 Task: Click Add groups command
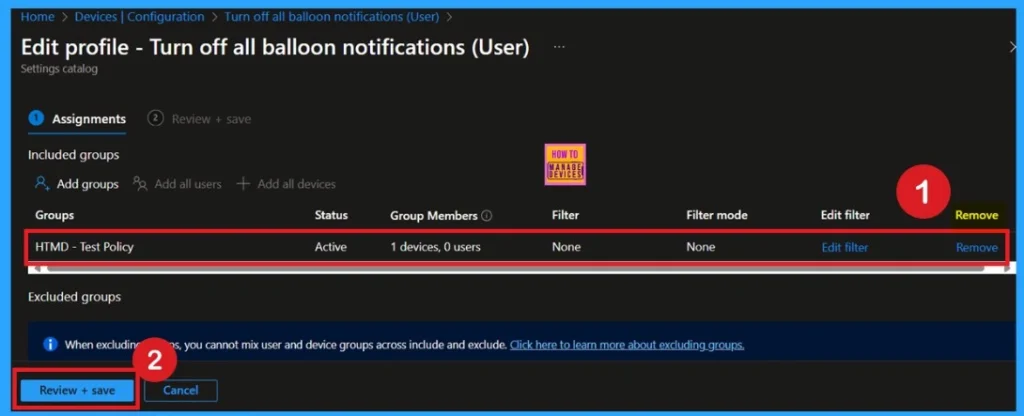[88, 184]
